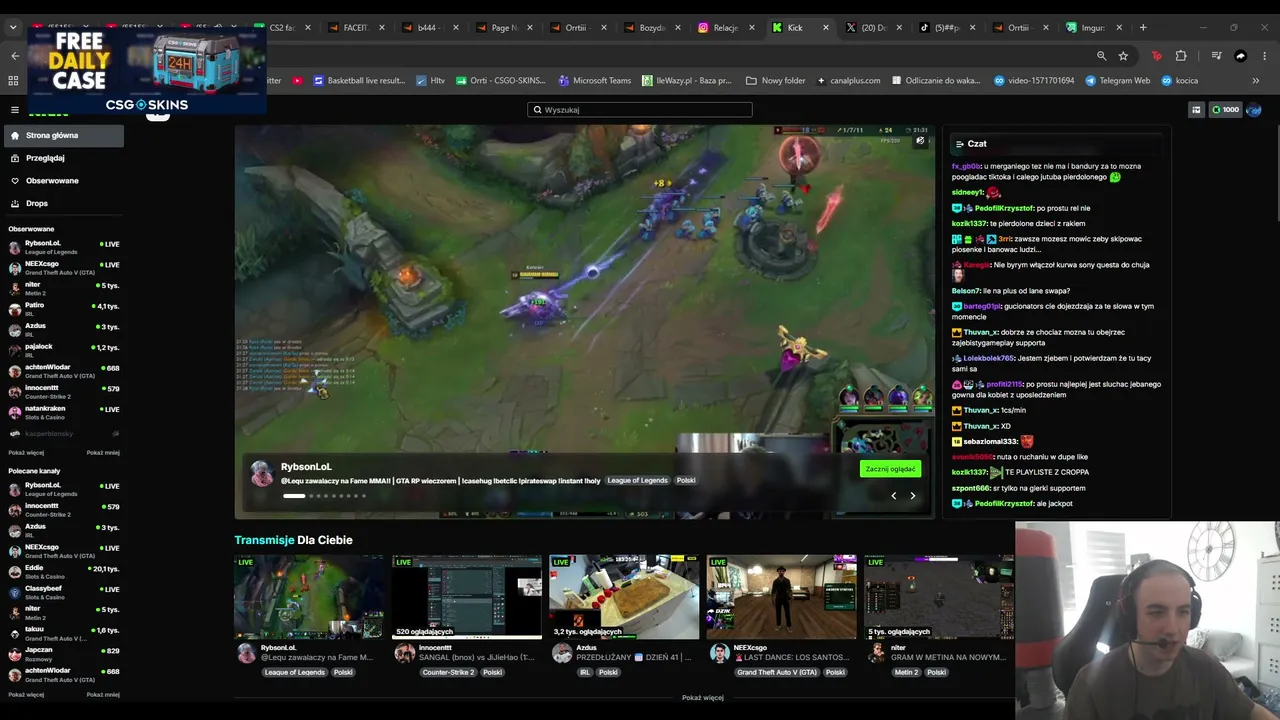This screenshot has height=720, width=1280.
Task: Show the previous featured stream with left arrow
Action: (x=894, y=495)
